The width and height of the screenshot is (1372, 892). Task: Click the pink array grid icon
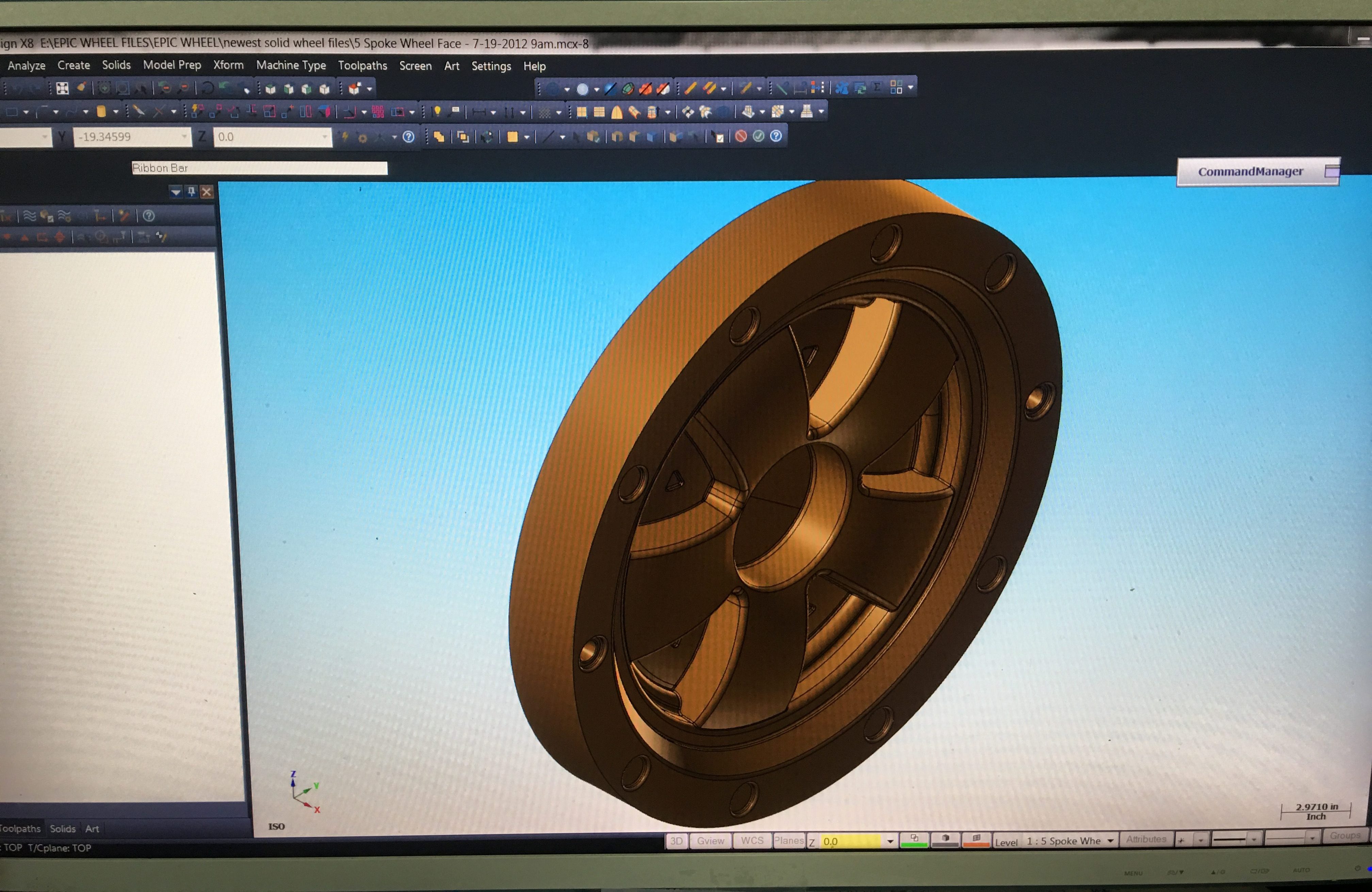pos(378,112)
